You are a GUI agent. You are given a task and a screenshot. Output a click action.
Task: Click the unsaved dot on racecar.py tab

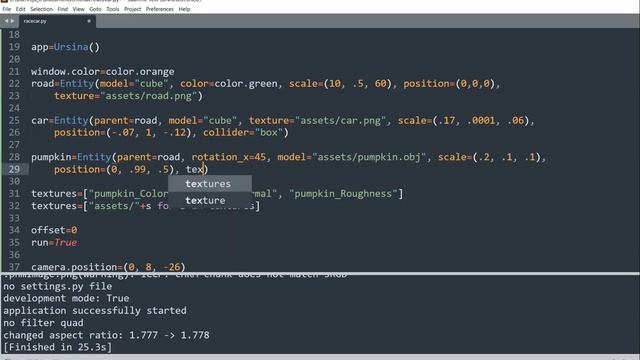click(89, 21)
